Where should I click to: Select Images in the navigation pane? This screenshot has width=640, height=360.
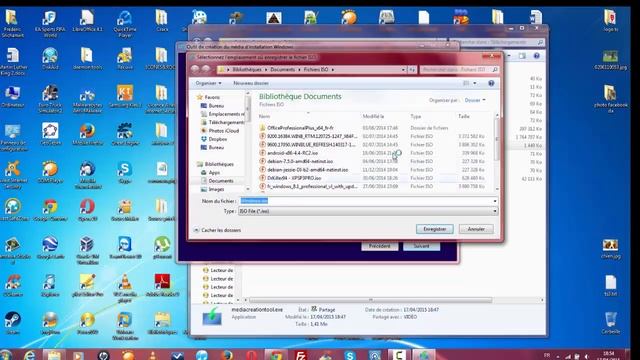[x=212, y=189]
